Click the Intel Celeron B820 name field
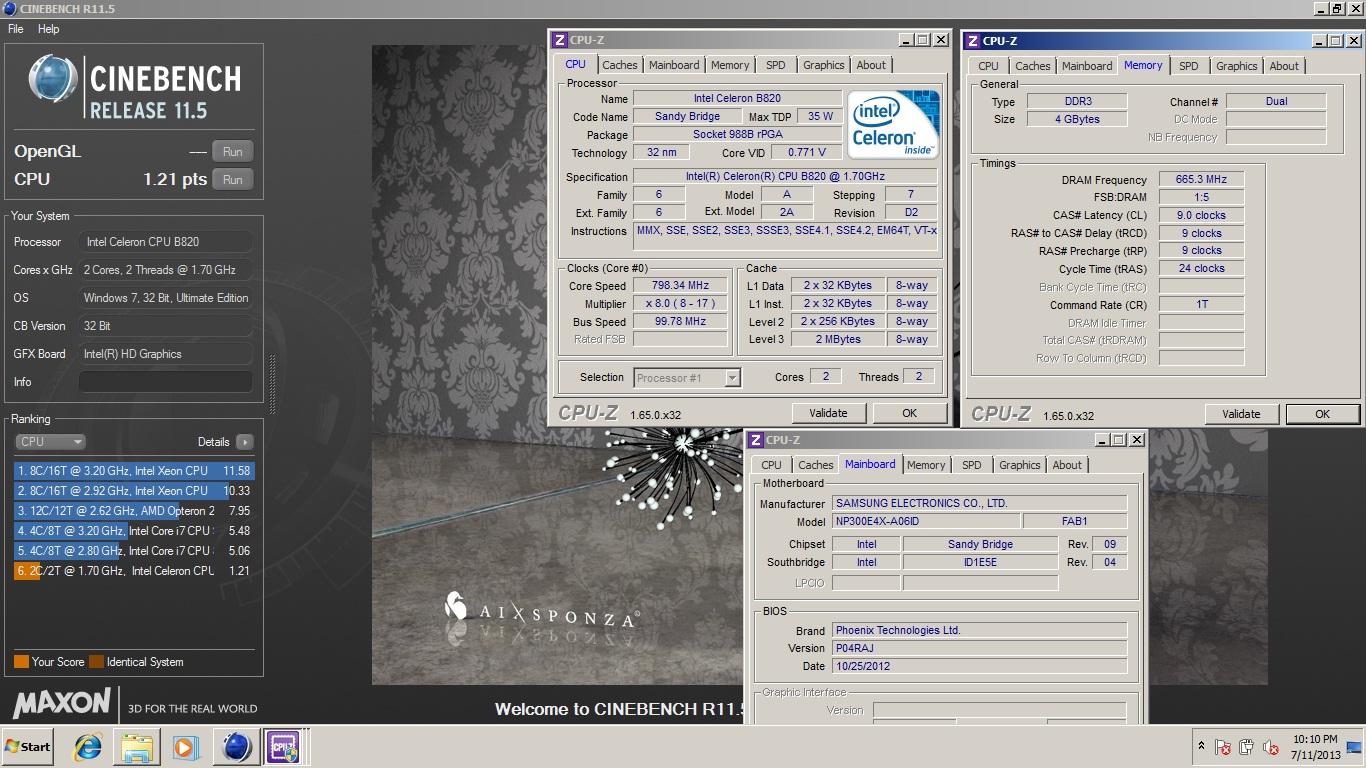This screenshot has height=768, width=1366. pos(737,99)
